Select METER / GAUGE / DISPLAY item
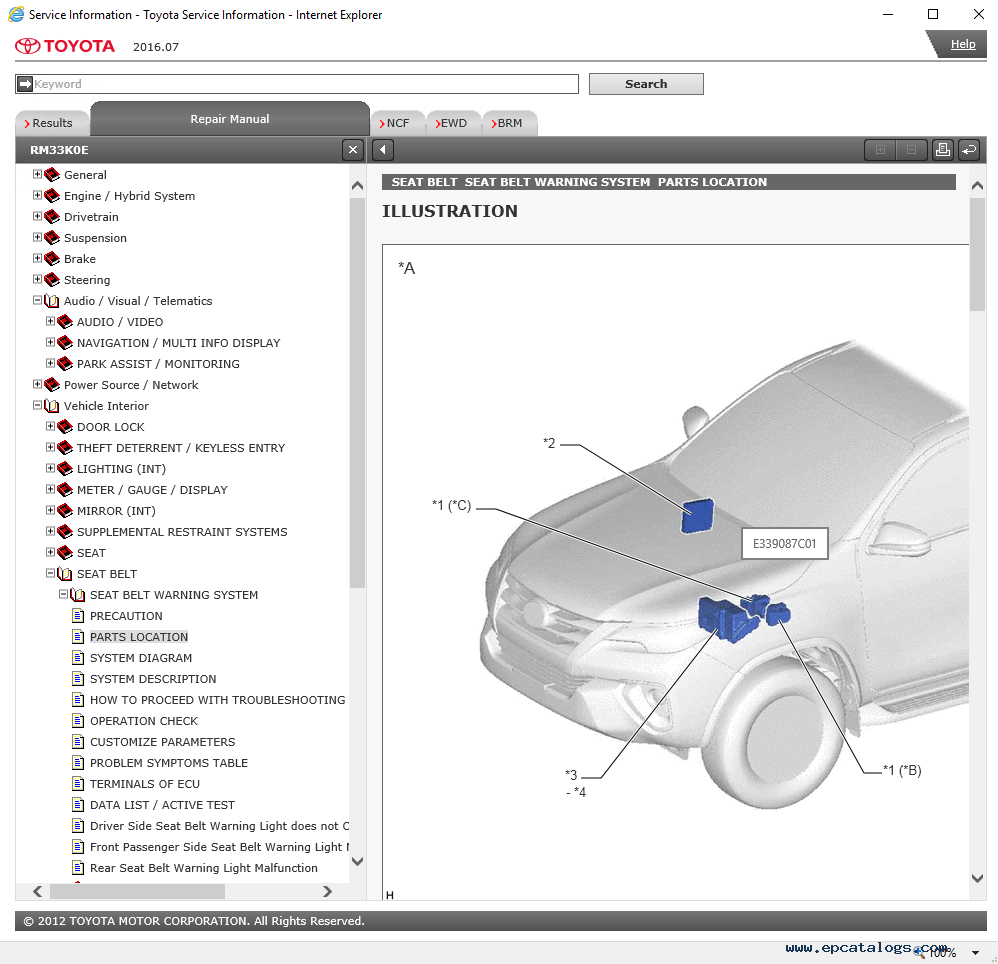This screenshot has height=964, width=998. click(152, 489)
